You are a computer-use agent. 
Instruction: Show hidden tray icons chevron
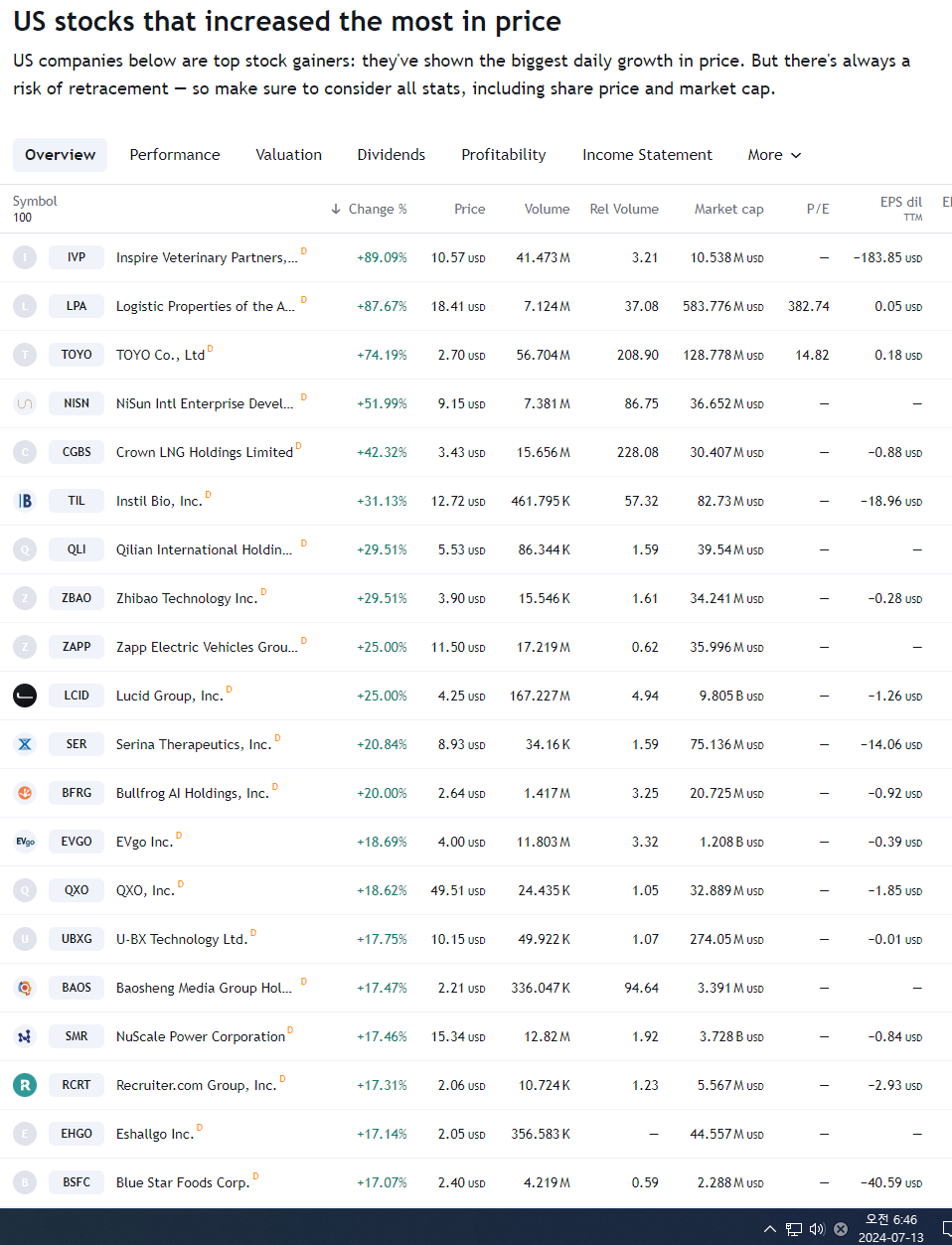pyautogui.click(x=769, y=1229)
